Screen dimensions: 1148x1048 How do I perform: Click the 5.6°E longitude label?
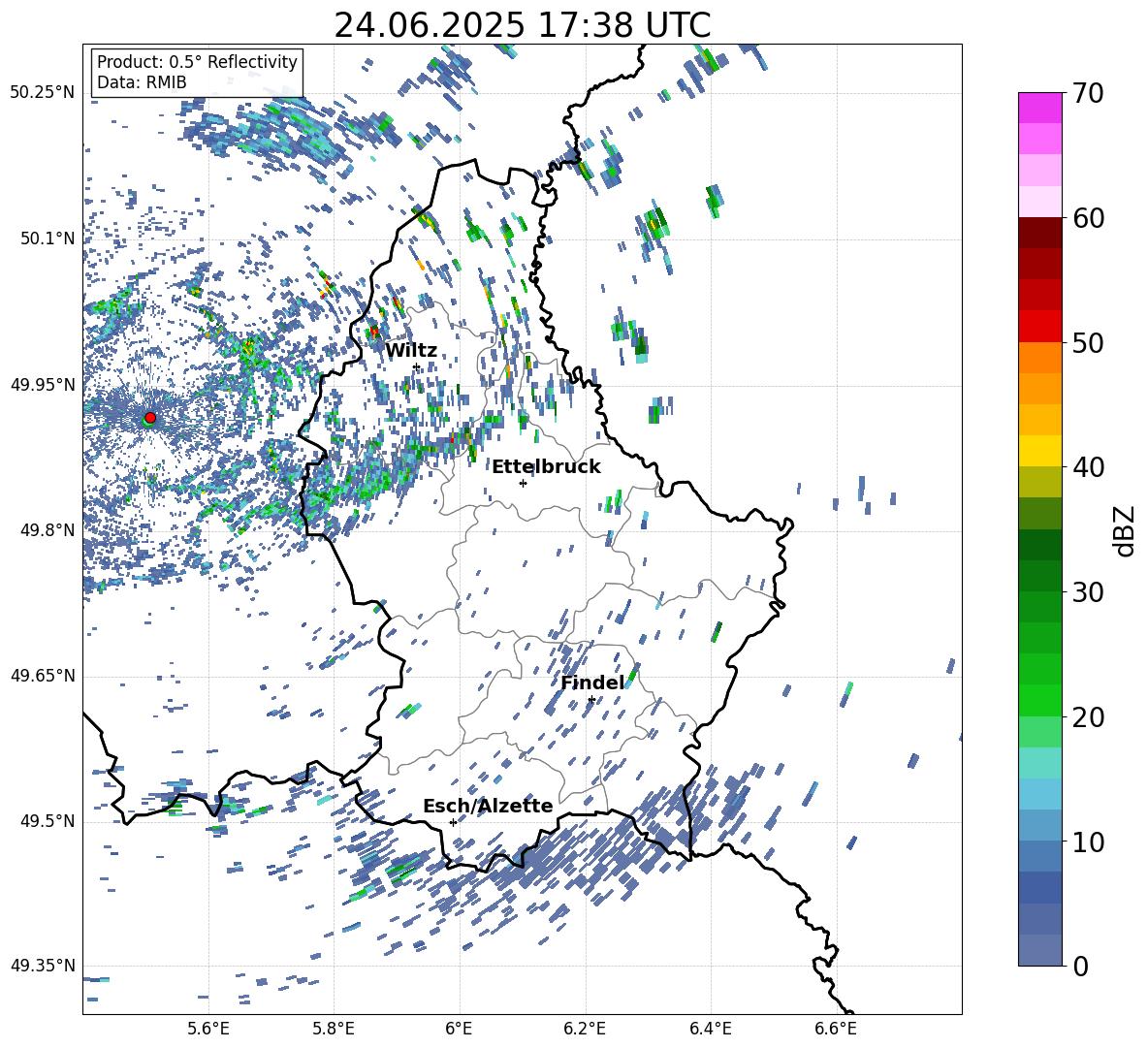click(208, 1029)
